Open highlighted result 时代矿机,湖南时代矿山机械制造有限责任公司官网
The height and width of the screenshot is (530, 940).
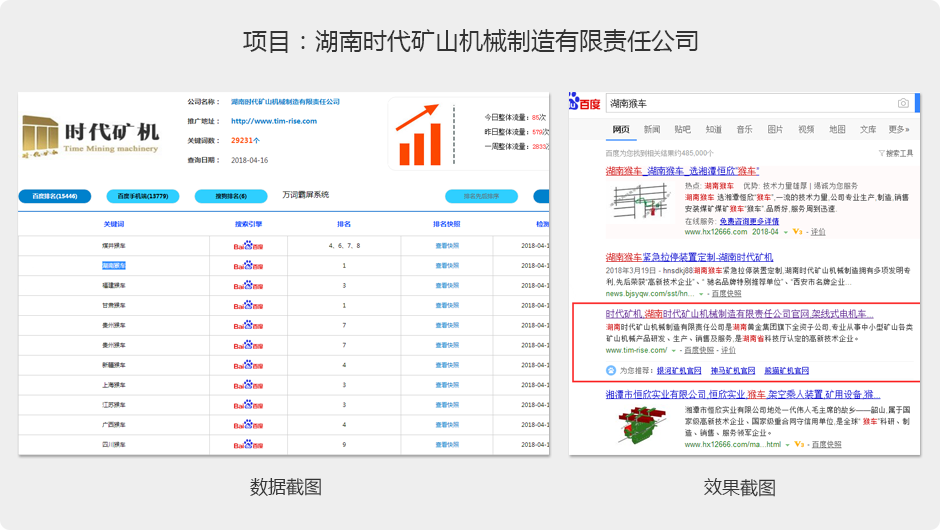click(x=739, y=314)
